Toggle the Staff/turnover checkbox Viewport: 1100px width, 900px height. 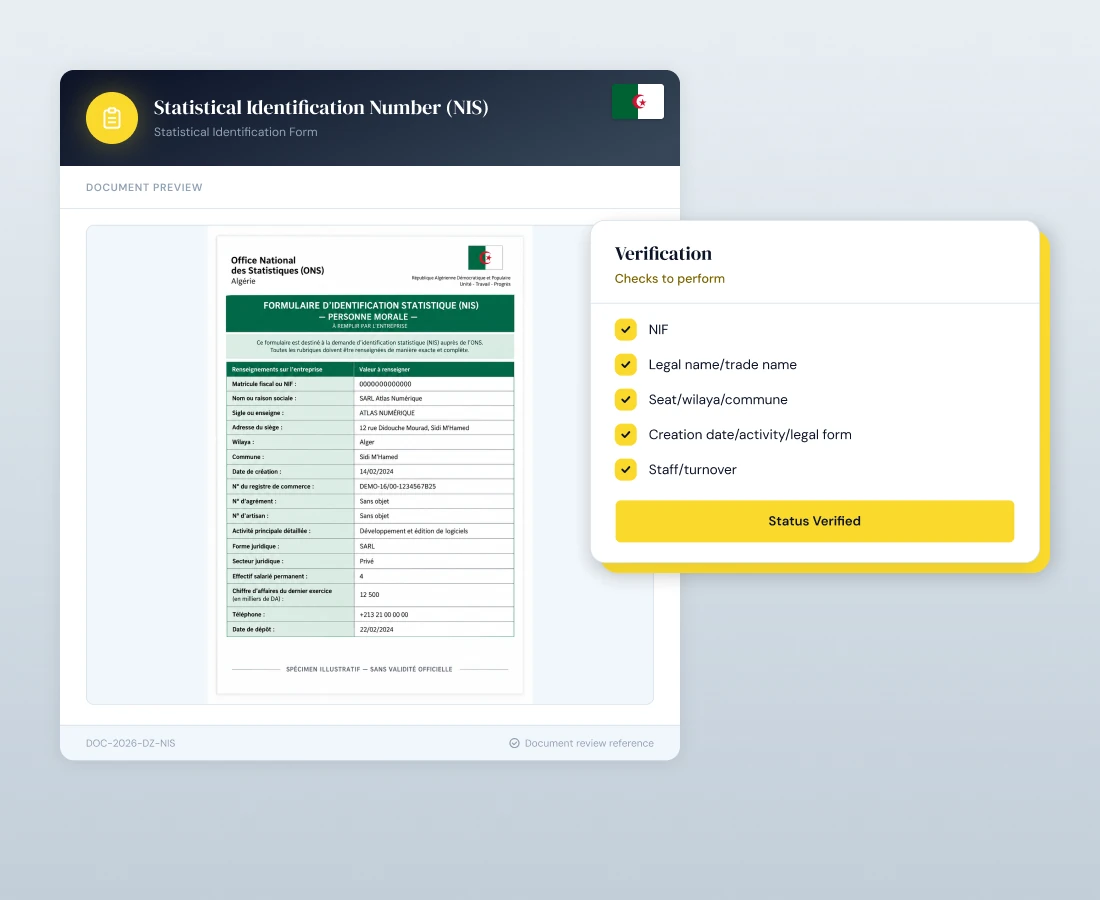pos(626,470)
